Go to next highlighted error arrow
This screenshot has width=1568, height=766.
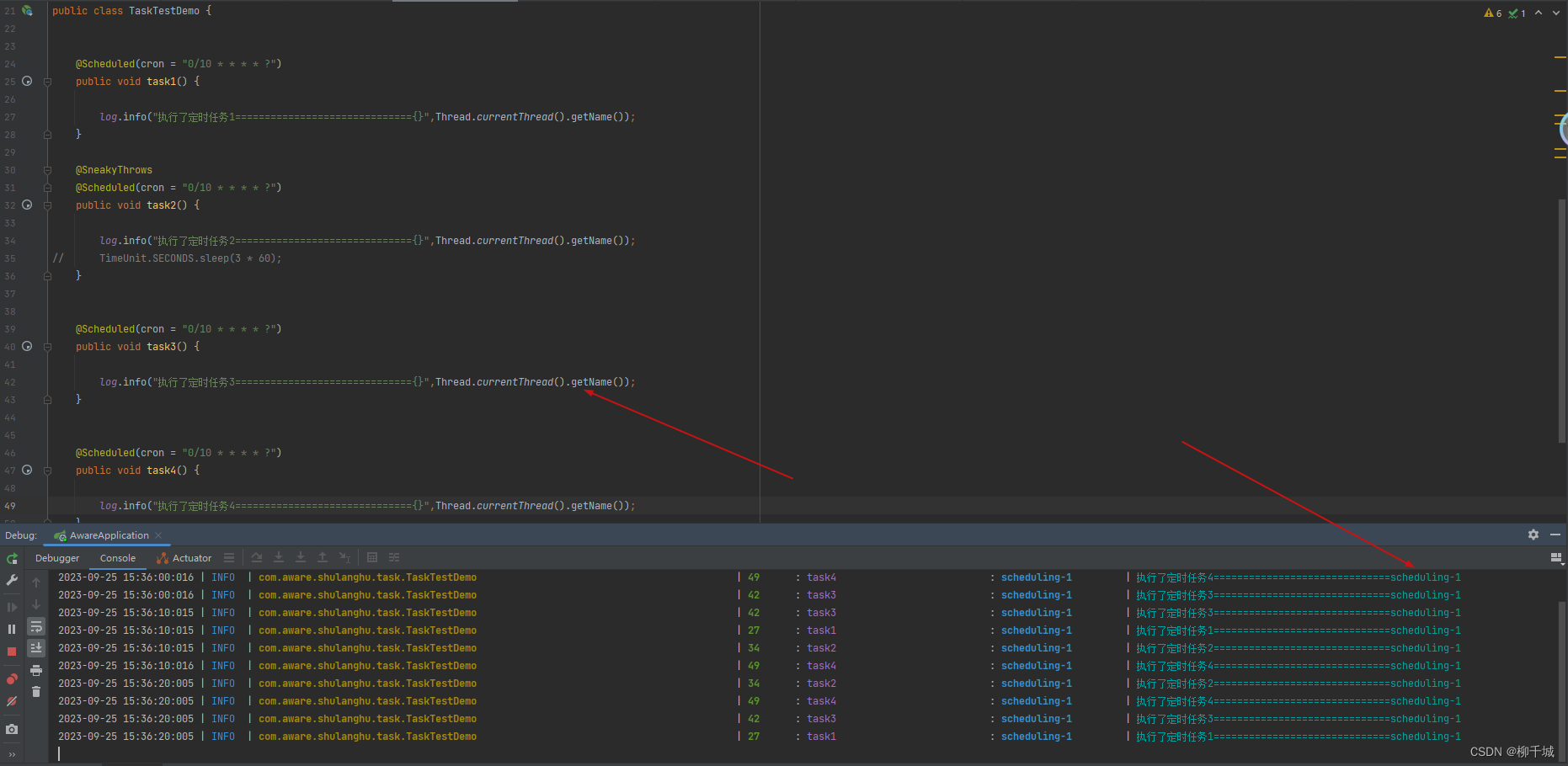(x=1555, y=13)
